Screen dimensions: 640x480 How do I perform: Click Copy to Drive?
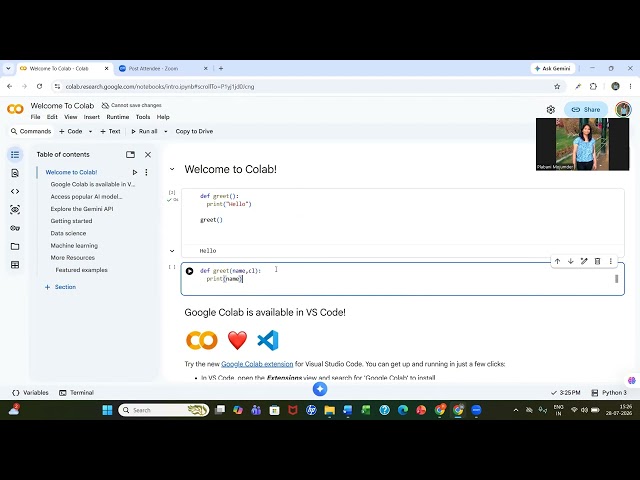pos(194,131)
